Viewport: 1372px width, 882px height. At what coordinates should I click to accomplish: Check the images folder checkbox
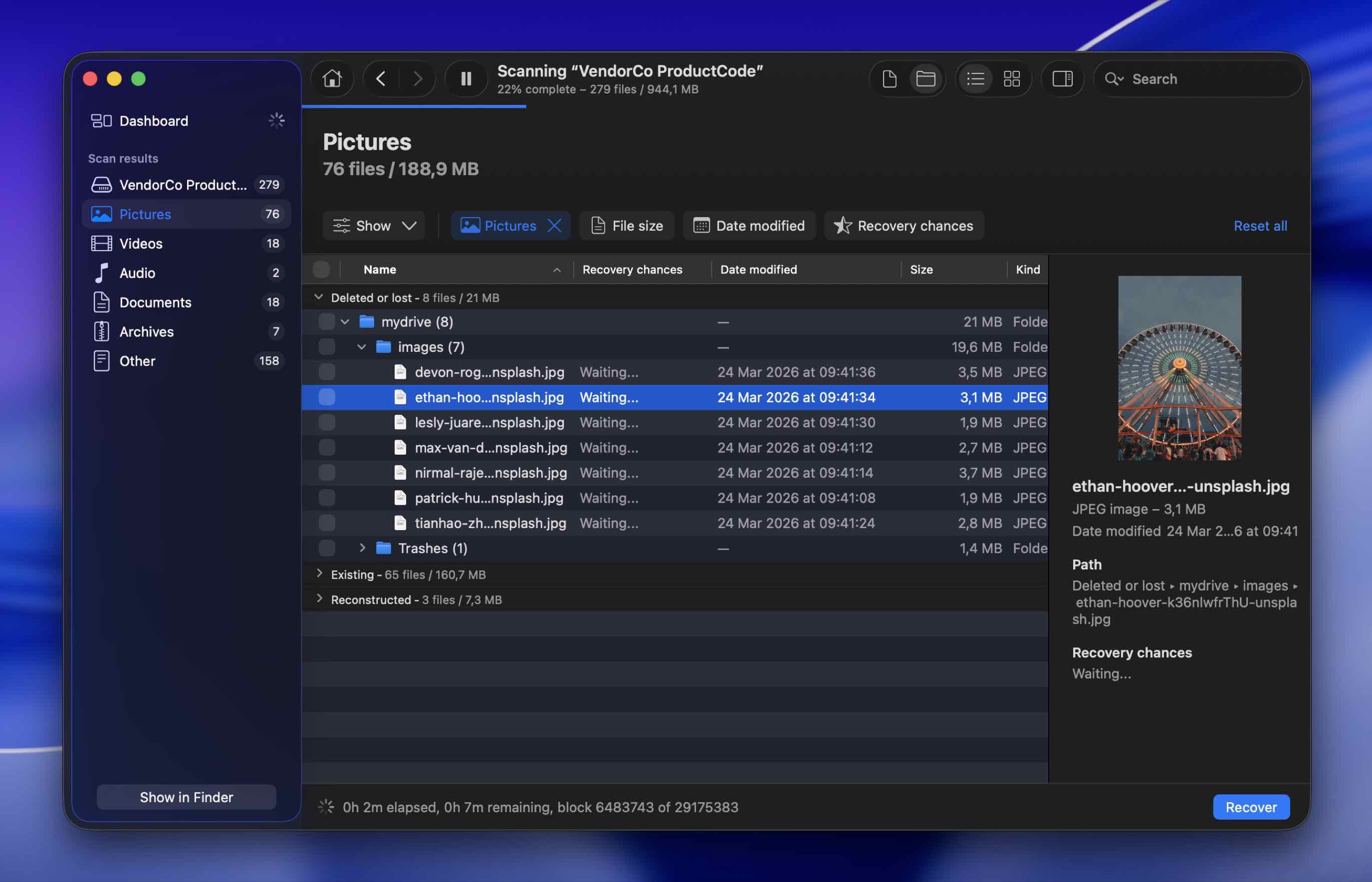tap(327, 347)
